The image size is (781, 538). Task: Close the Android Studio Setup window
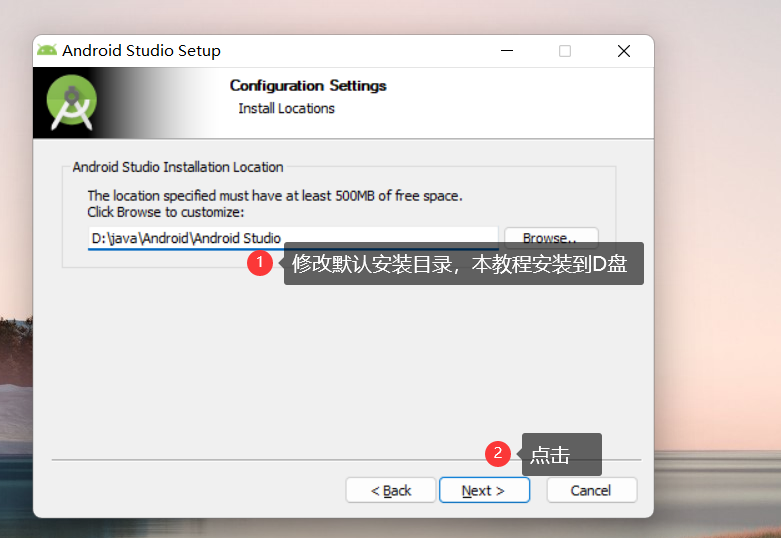tap(624, 51)
